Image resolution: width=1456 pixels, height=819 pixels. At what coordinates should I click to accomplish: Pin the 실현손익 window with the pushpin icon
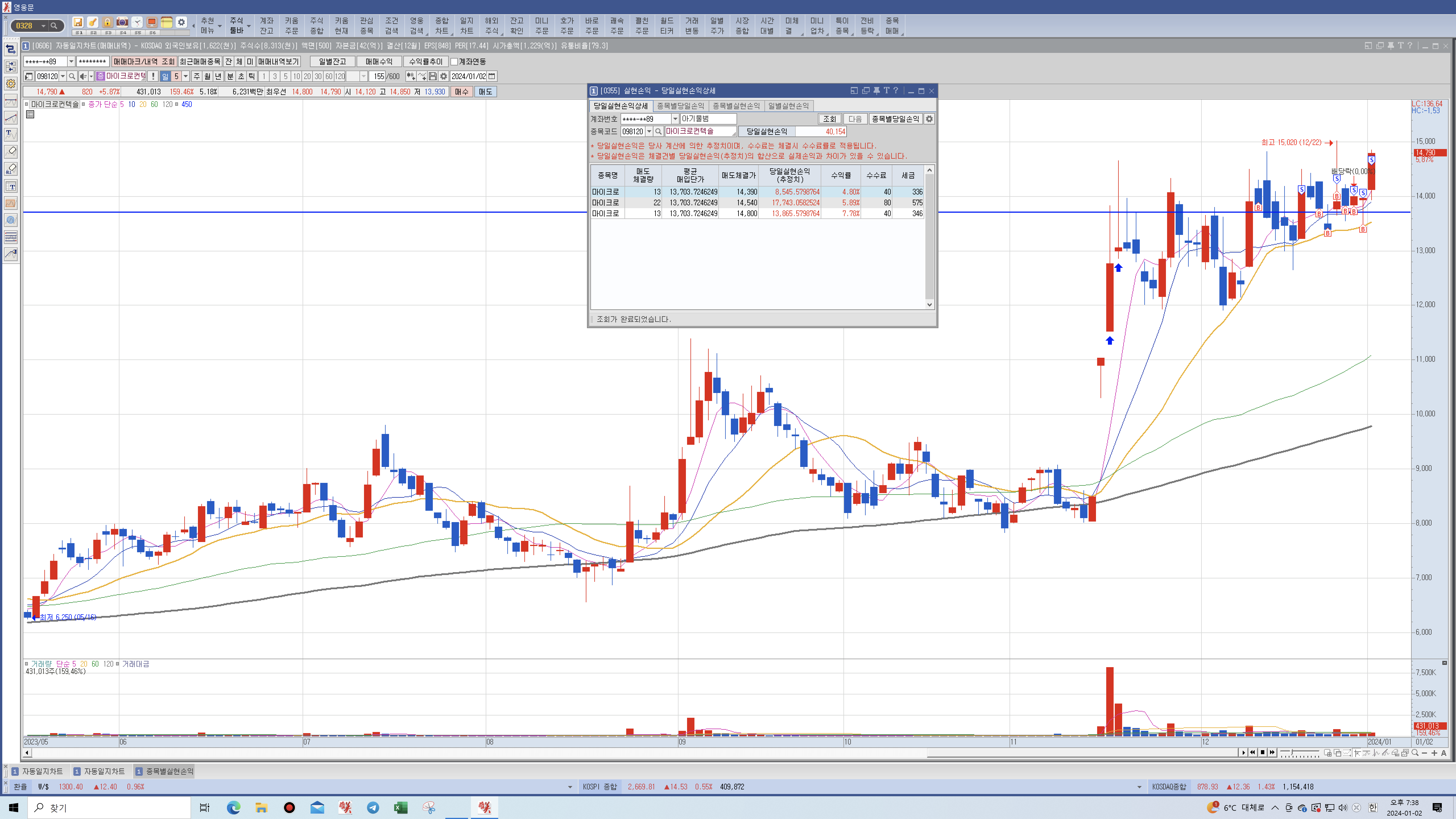(876, 90)
